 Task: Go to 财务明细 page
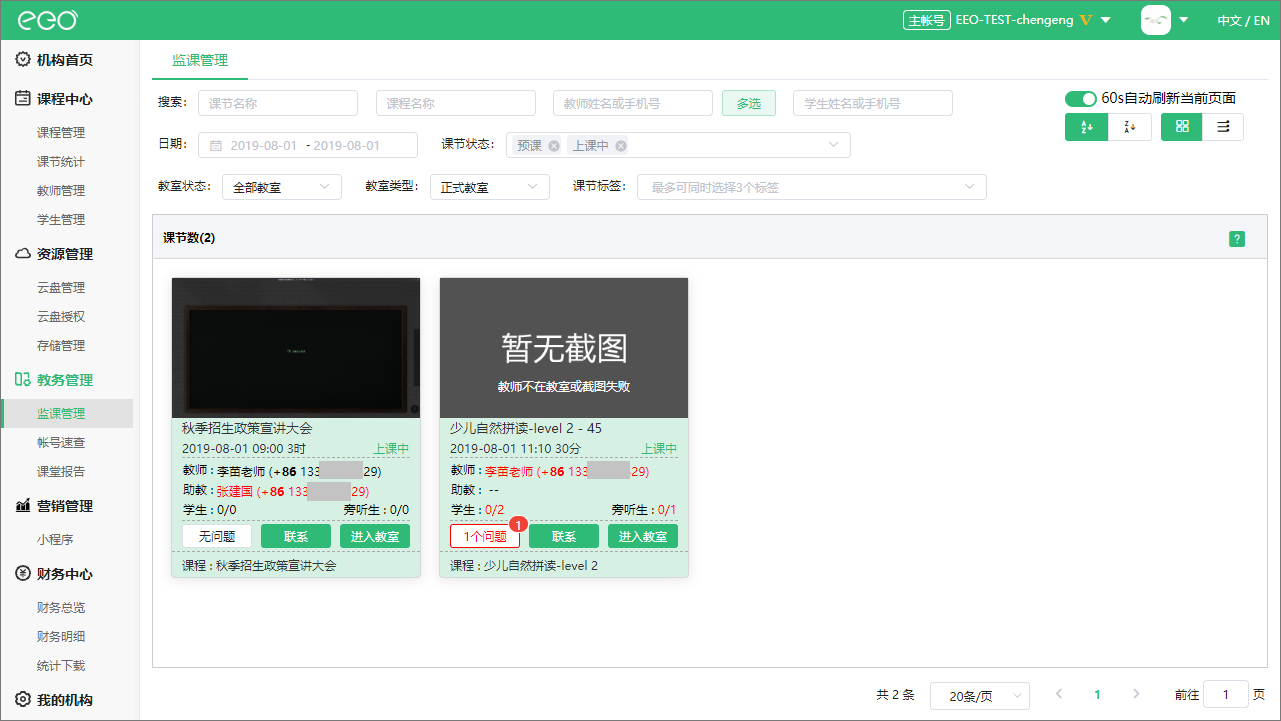(61, 636)
